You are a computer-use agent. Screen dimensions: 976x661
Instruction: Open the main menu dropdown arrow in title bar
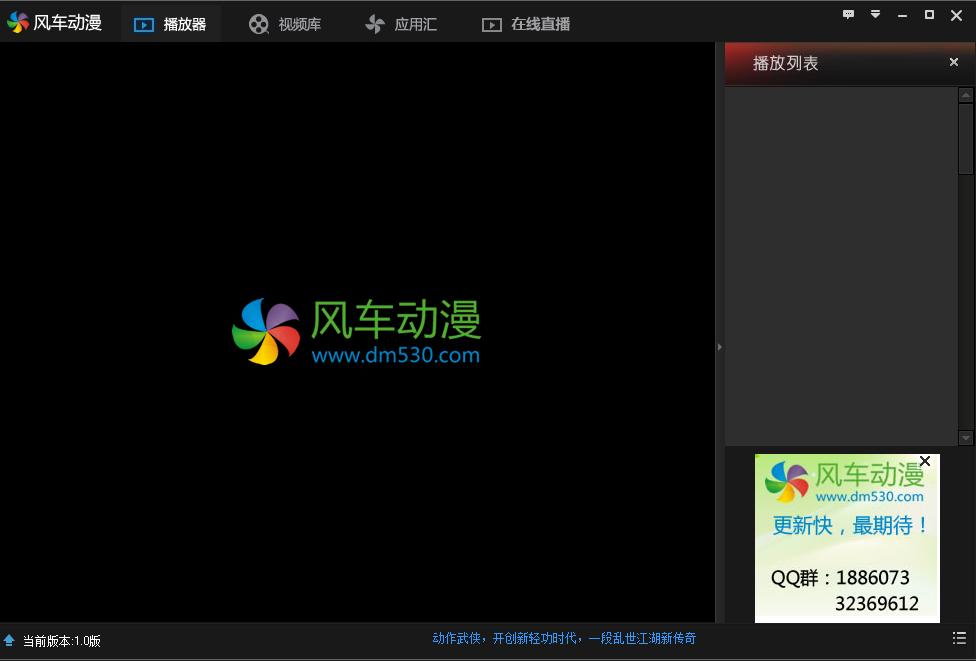coord(874,14)
